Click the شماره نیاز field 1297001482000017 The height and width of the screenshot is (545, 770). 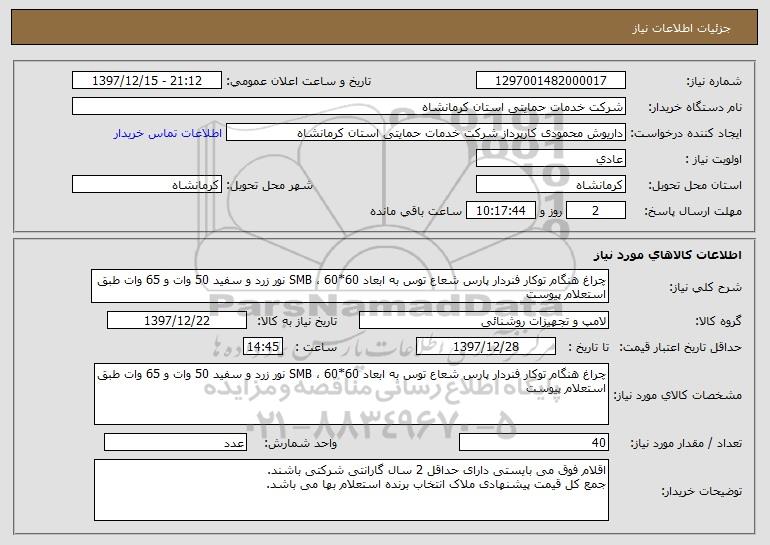pos(550,81)
